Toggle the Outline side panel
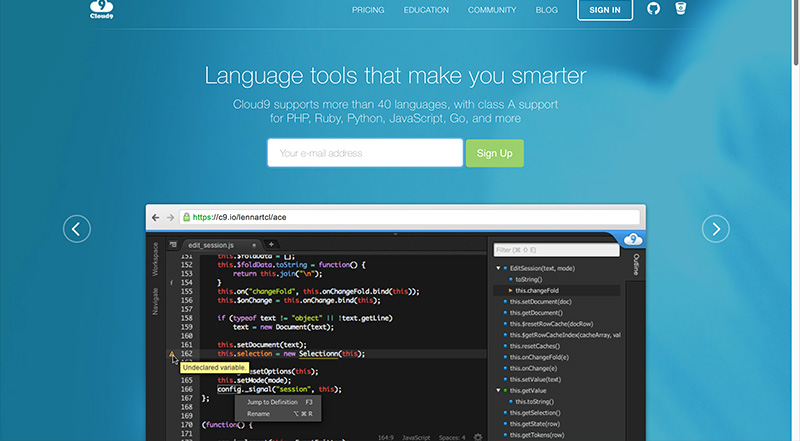Viewport: 800px width, 441px height. point(636,264)
